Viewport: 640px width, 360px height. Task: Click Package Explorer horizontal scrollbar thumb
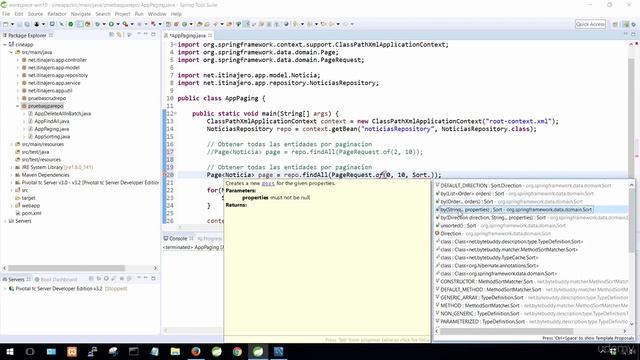66,268
